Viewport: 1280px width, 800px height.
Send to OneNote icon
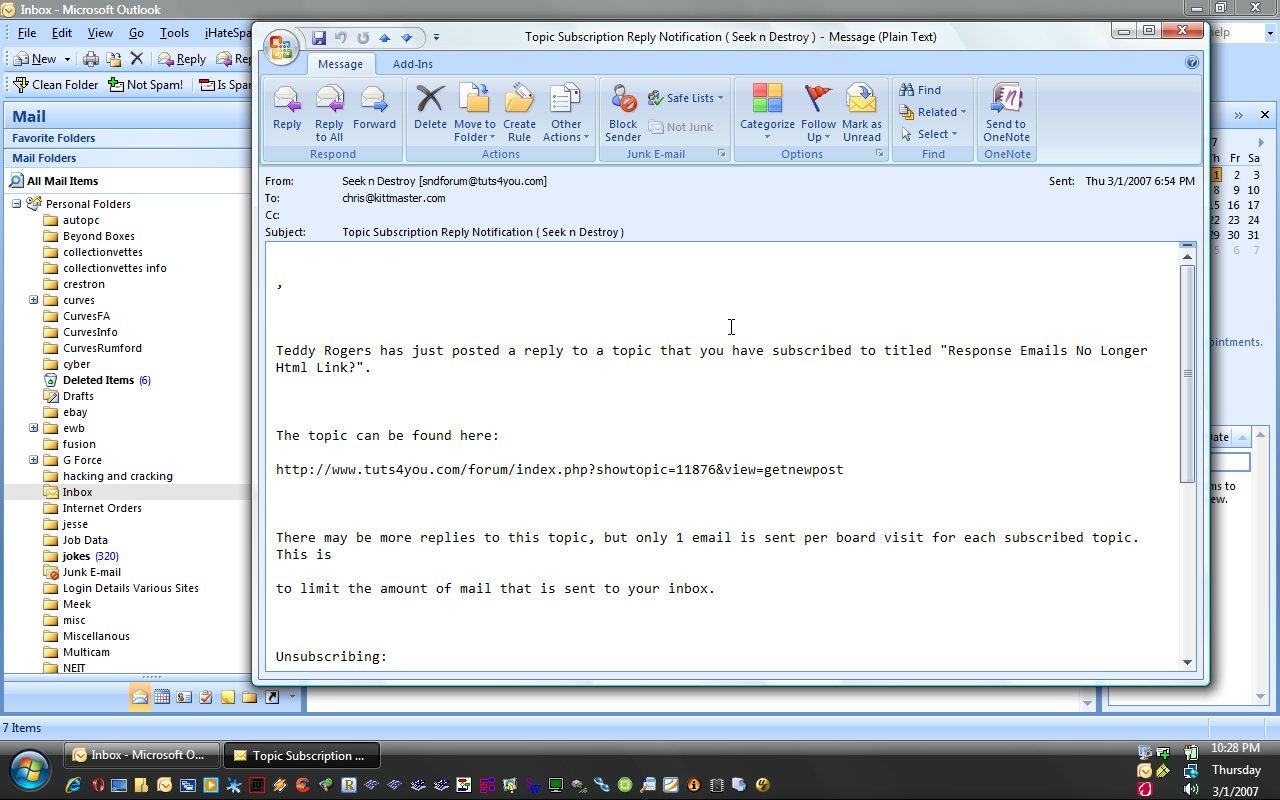[x=1006, y=113]
